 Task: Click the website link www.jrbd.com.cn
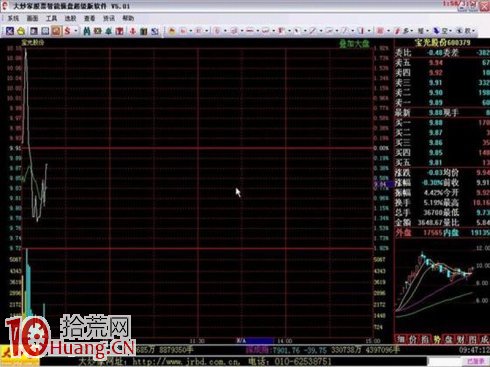pos(186,361)
